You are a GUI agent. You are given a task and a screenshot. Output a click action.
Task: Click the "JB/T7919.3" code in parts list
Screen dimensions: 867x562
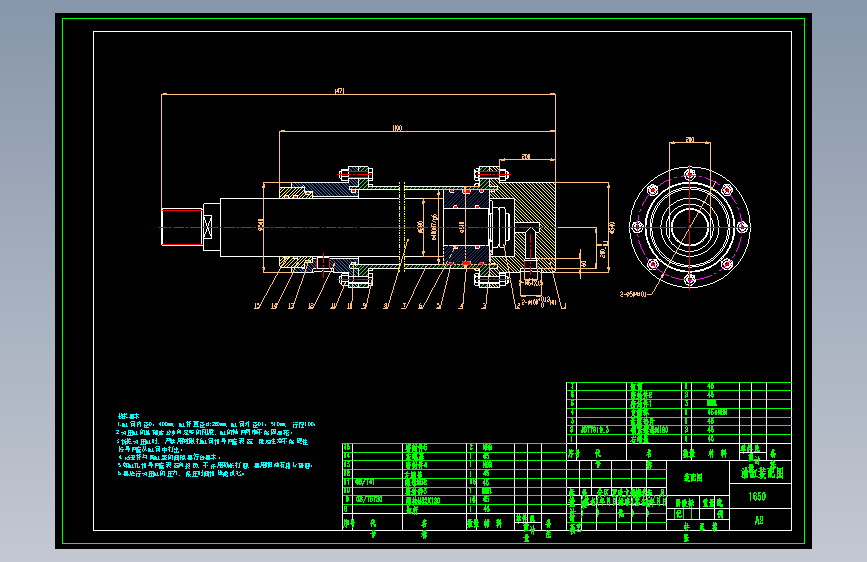point(594,430)
